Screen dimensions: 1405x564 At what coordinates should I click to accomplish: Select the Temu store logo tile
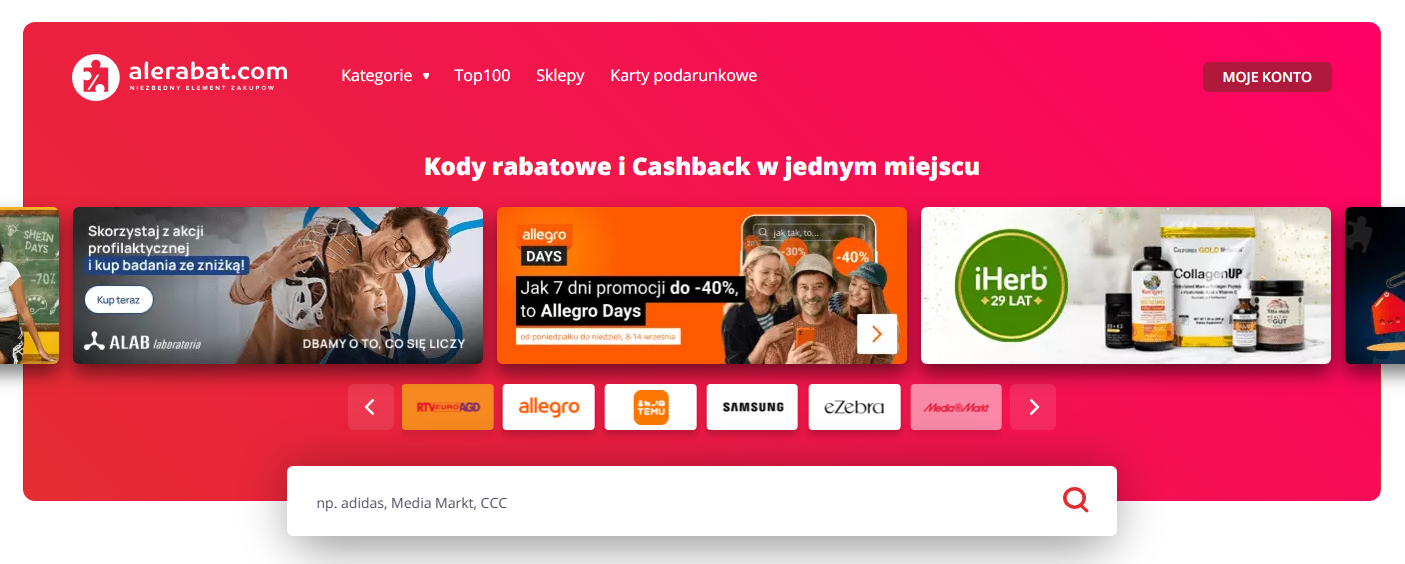tap(651, 407)
